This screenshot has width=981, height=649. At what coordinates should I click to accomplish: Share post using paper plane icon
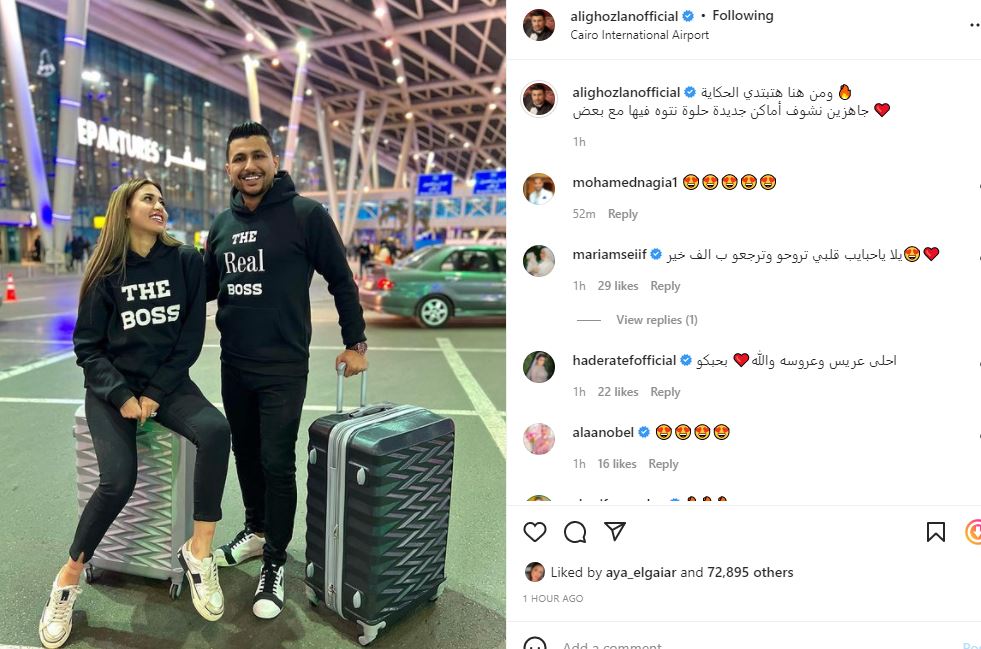(615, 531)
